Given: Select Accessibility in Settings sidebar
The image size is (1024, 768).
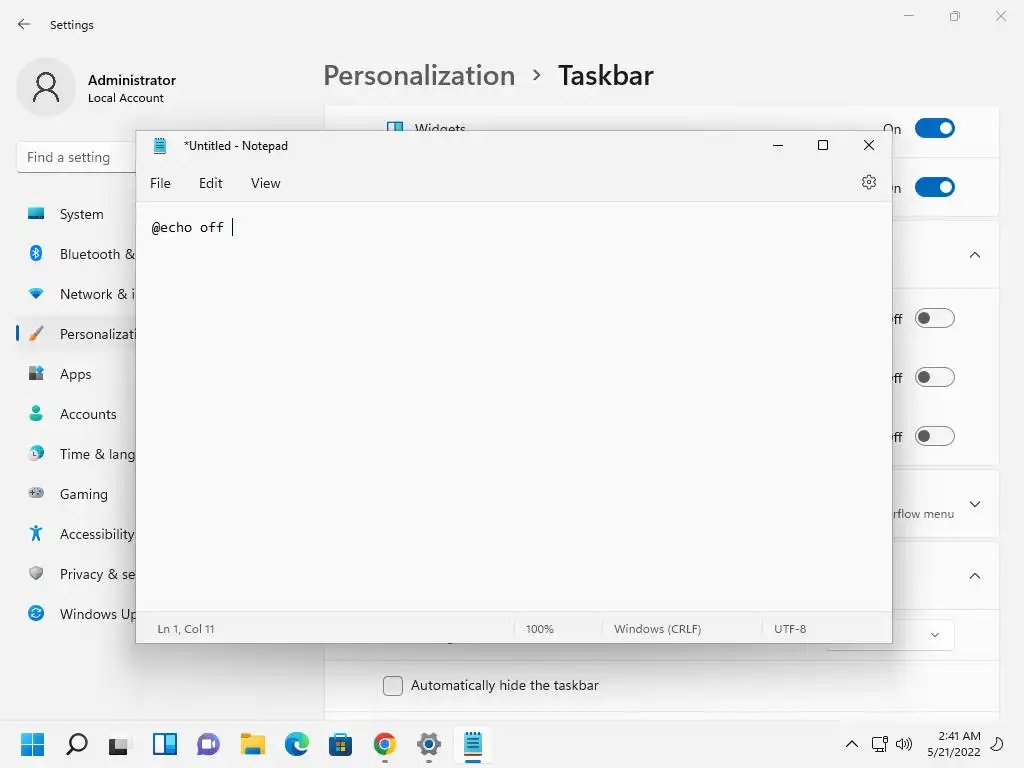Looking at the screenshot, I should pos(76,534).
